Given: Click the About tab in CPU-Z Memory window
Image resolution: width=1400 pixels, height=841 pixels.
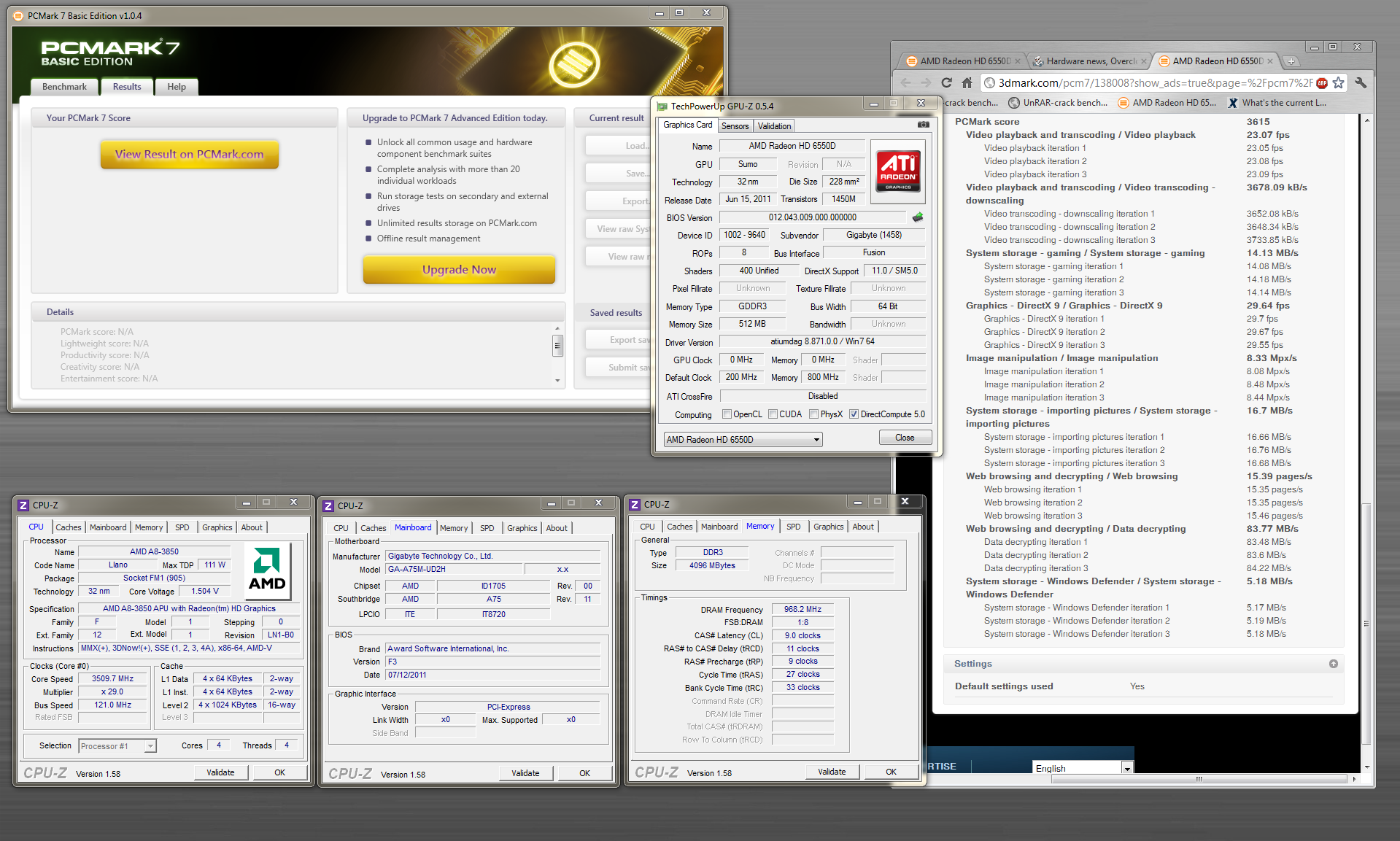Looking at the screenshot, I should click(x=863, y=527).
